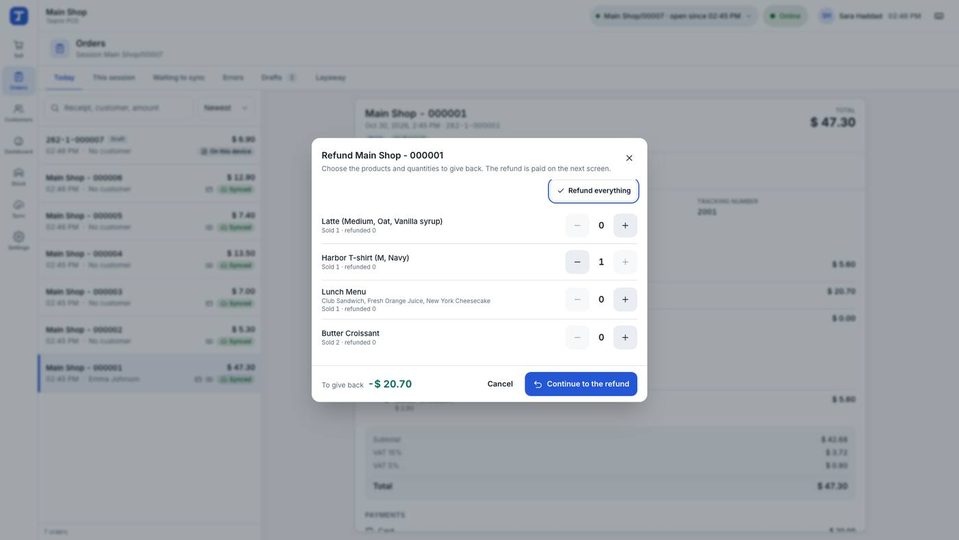This screenshot has height=540, width=959.
Task: Open the Stock sidebar icon
Action: tap(18, 177)
